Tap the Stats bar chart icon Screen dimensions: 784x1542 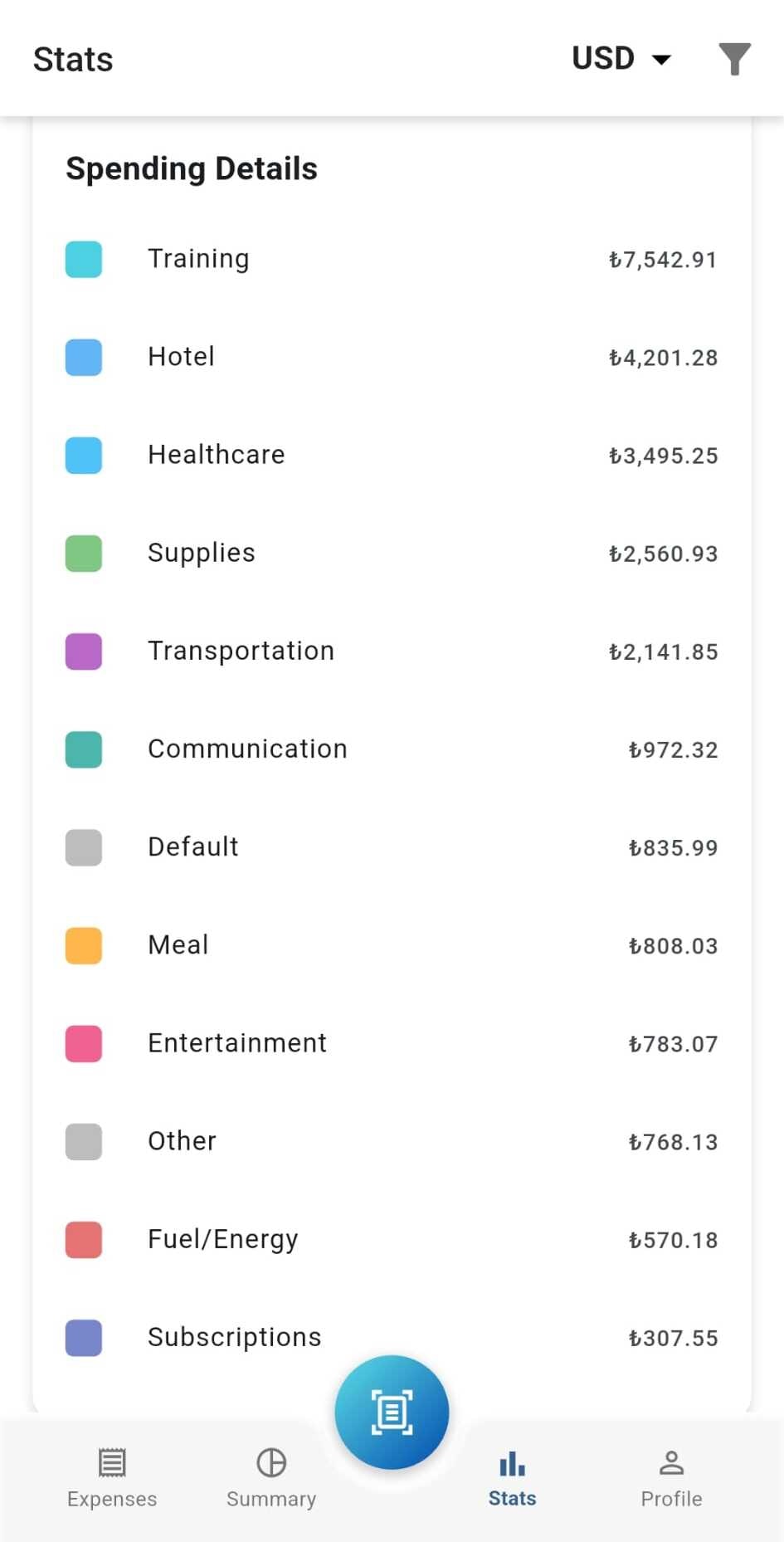pos(512,1463)
